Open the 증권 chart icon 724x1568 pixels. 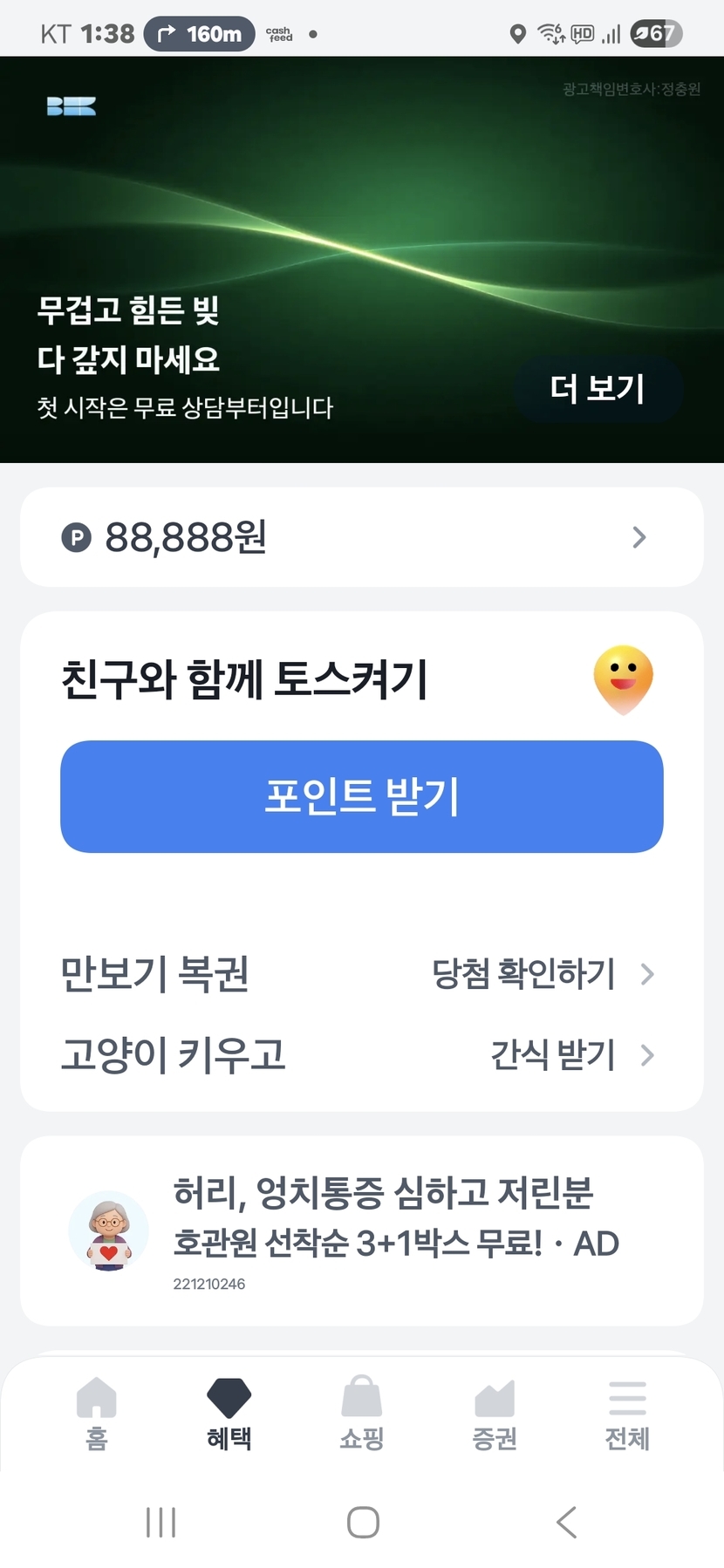pos(495,1398)
